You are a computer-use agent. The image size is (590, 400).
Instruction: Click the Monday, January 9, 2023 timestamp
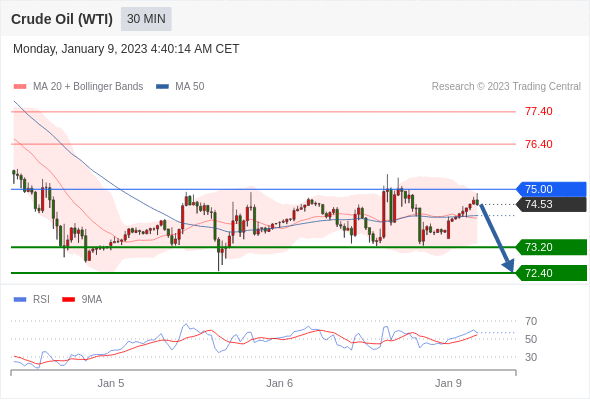coord(126,49)
